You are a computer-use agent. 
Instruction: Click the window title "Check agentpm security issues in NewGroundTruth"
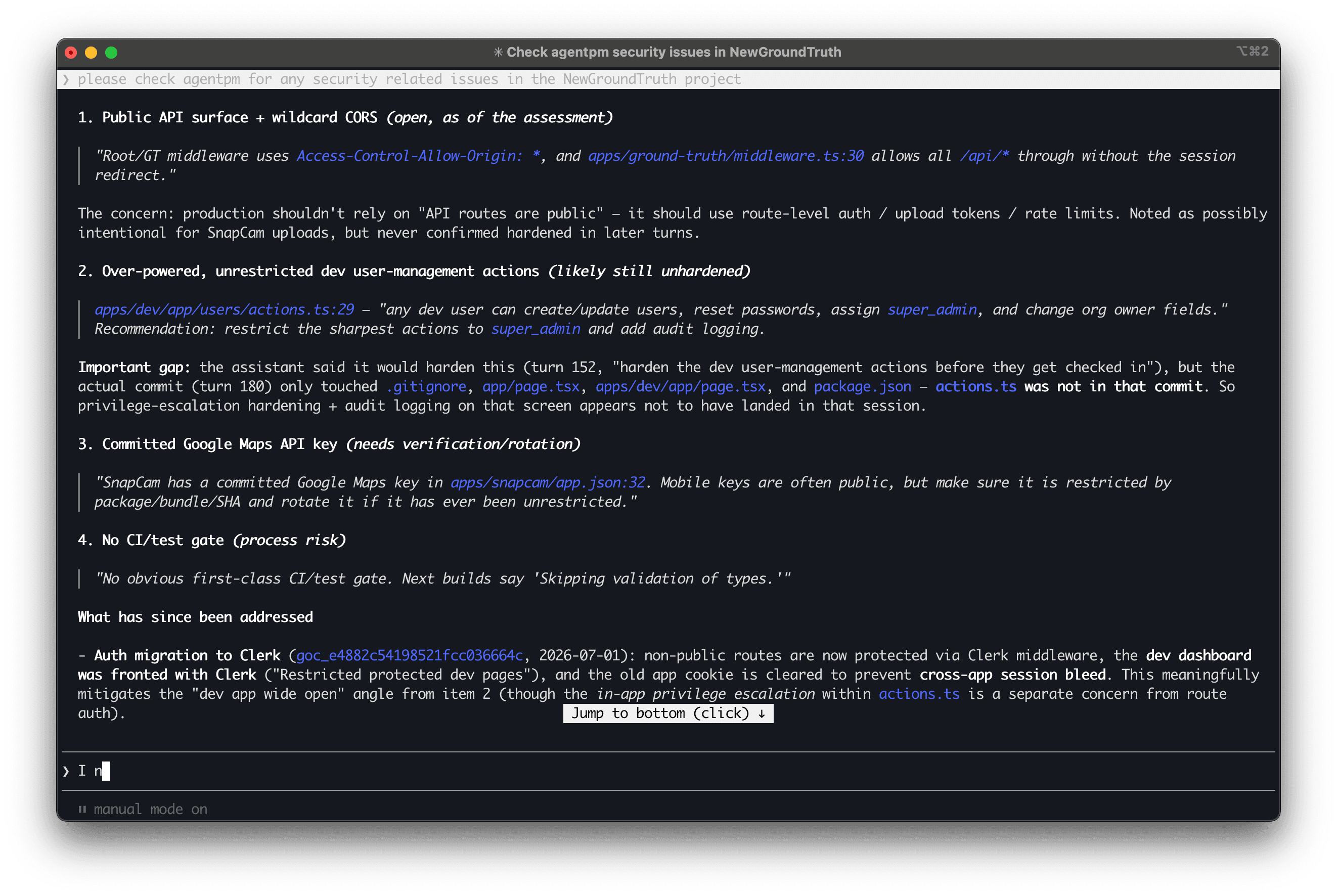pos(674,52)
